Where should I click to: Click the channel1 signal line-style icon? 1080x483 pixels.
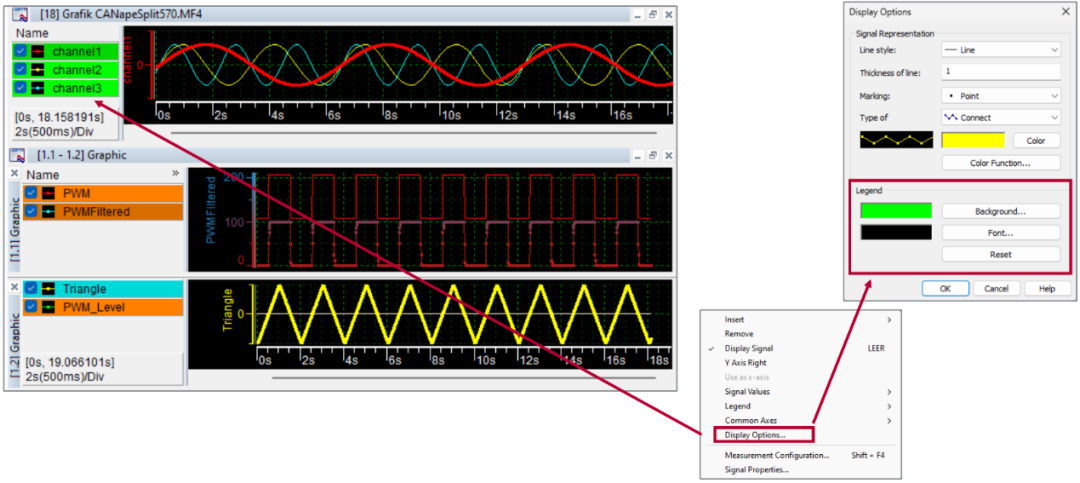click(37, 51)
